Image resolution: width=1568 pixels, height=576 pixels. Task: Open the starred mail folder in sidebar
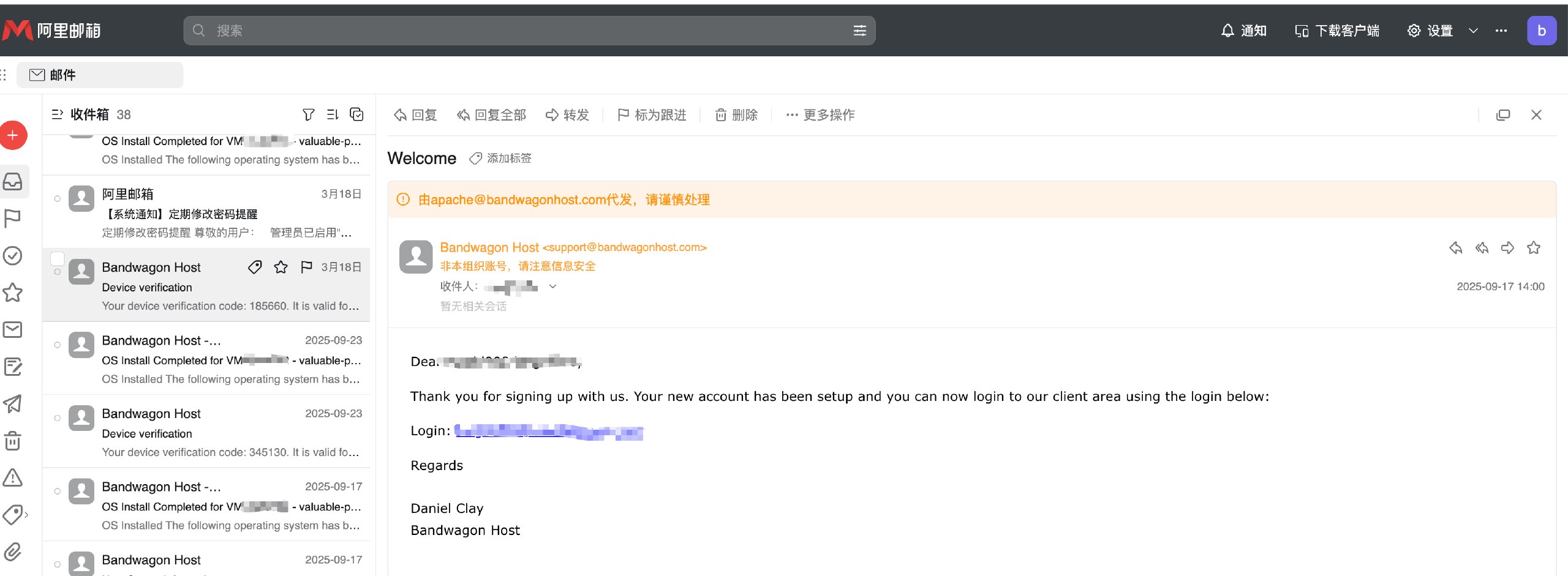[13, 293]
